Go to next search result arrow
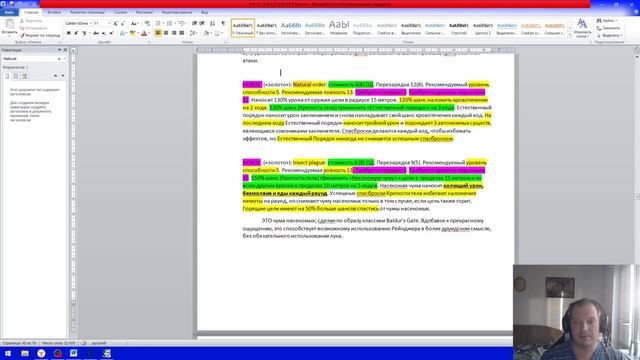 [x=63, y=76]
